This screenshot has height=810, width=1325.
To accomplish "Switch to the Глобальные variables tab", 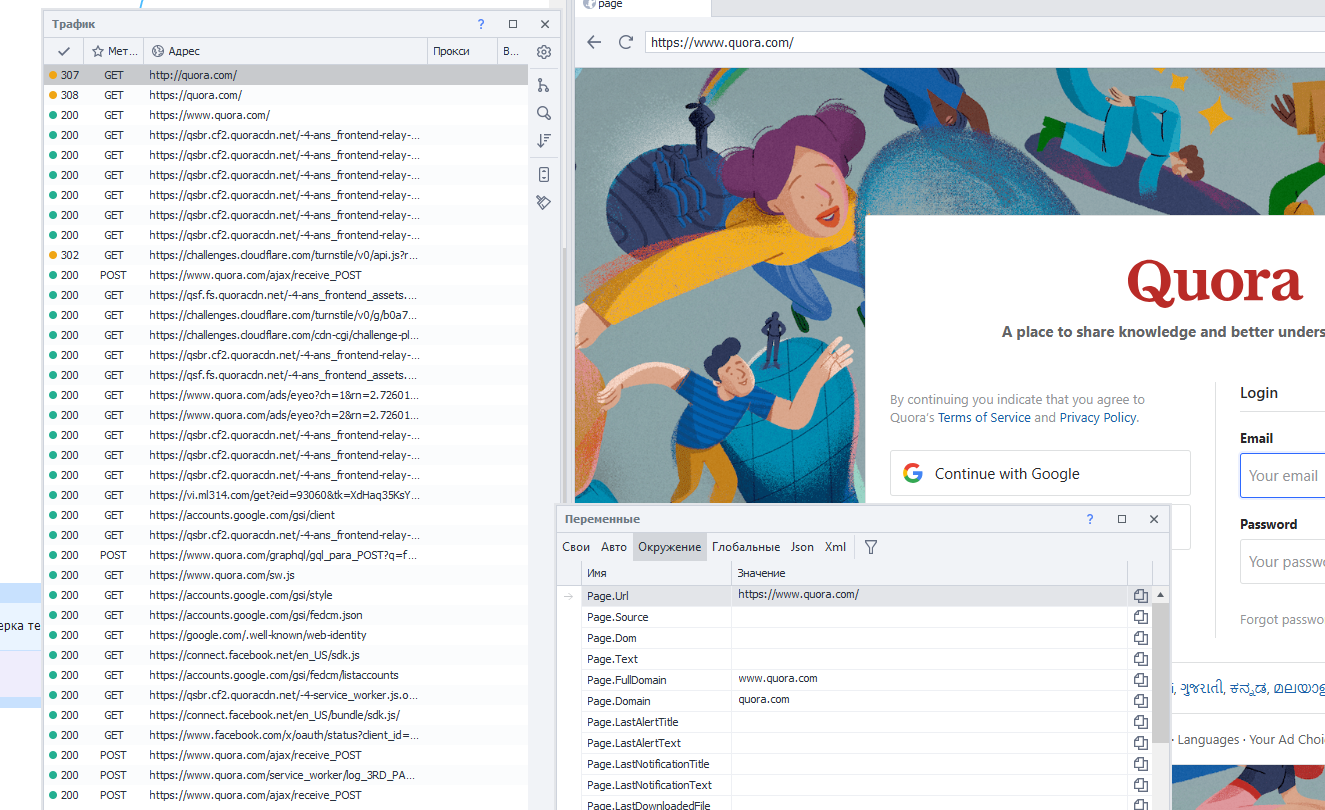I will click(x=745, y=547).
